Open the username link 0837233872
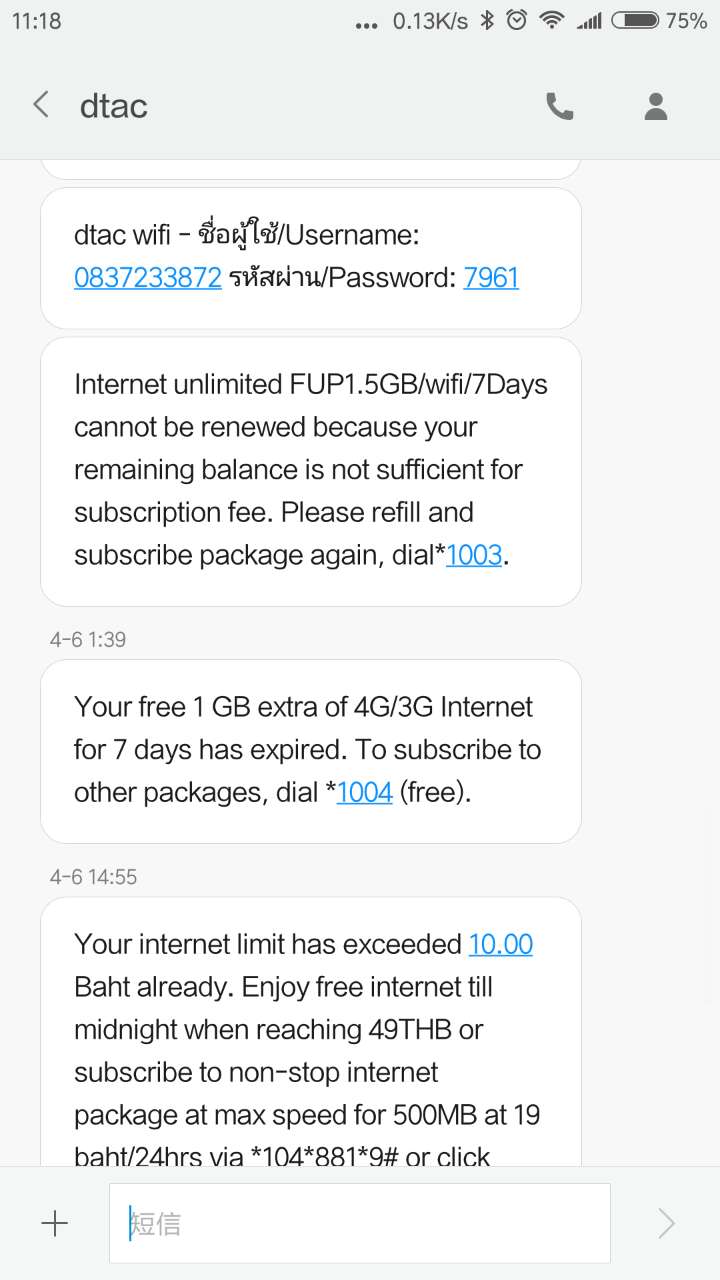The width and height of the screenshot is (720, 1280). [x=148, y=277]
